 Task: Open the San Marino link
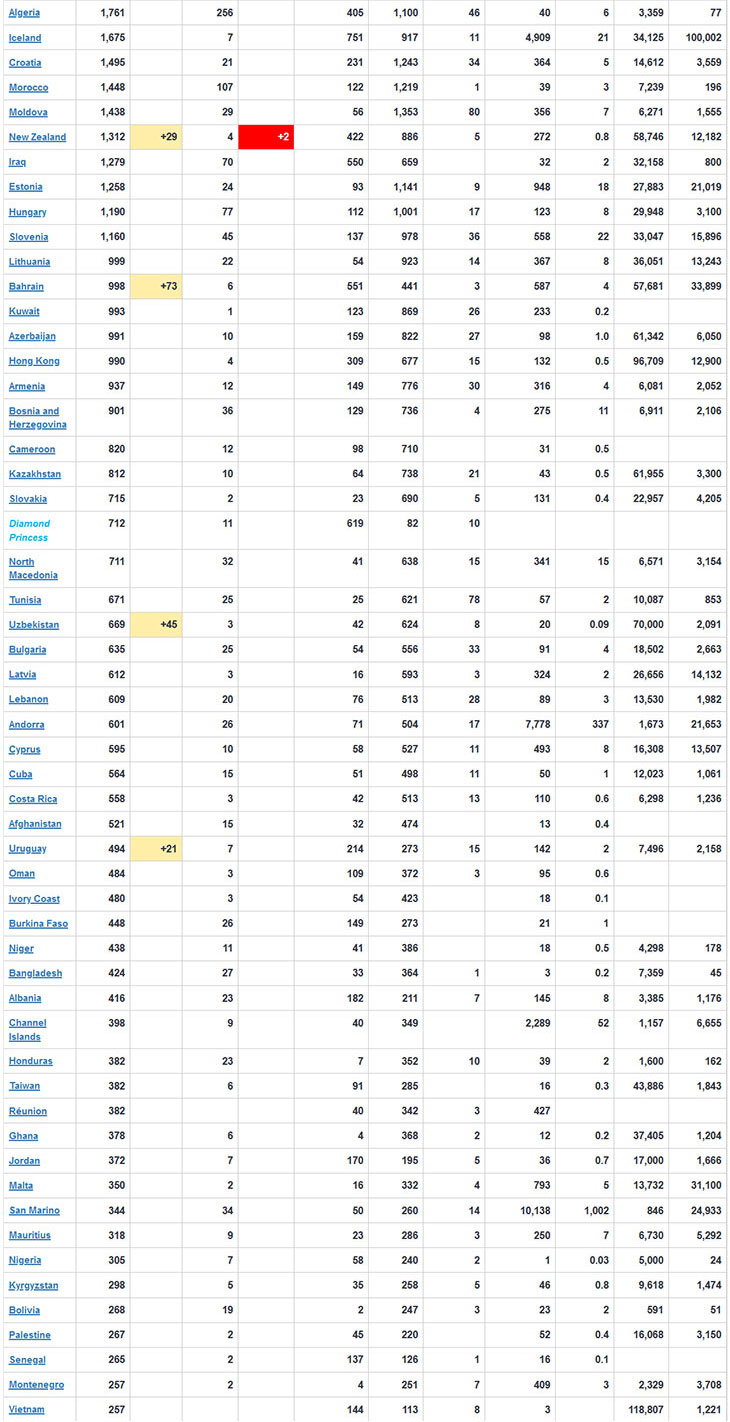point(34,1210)
